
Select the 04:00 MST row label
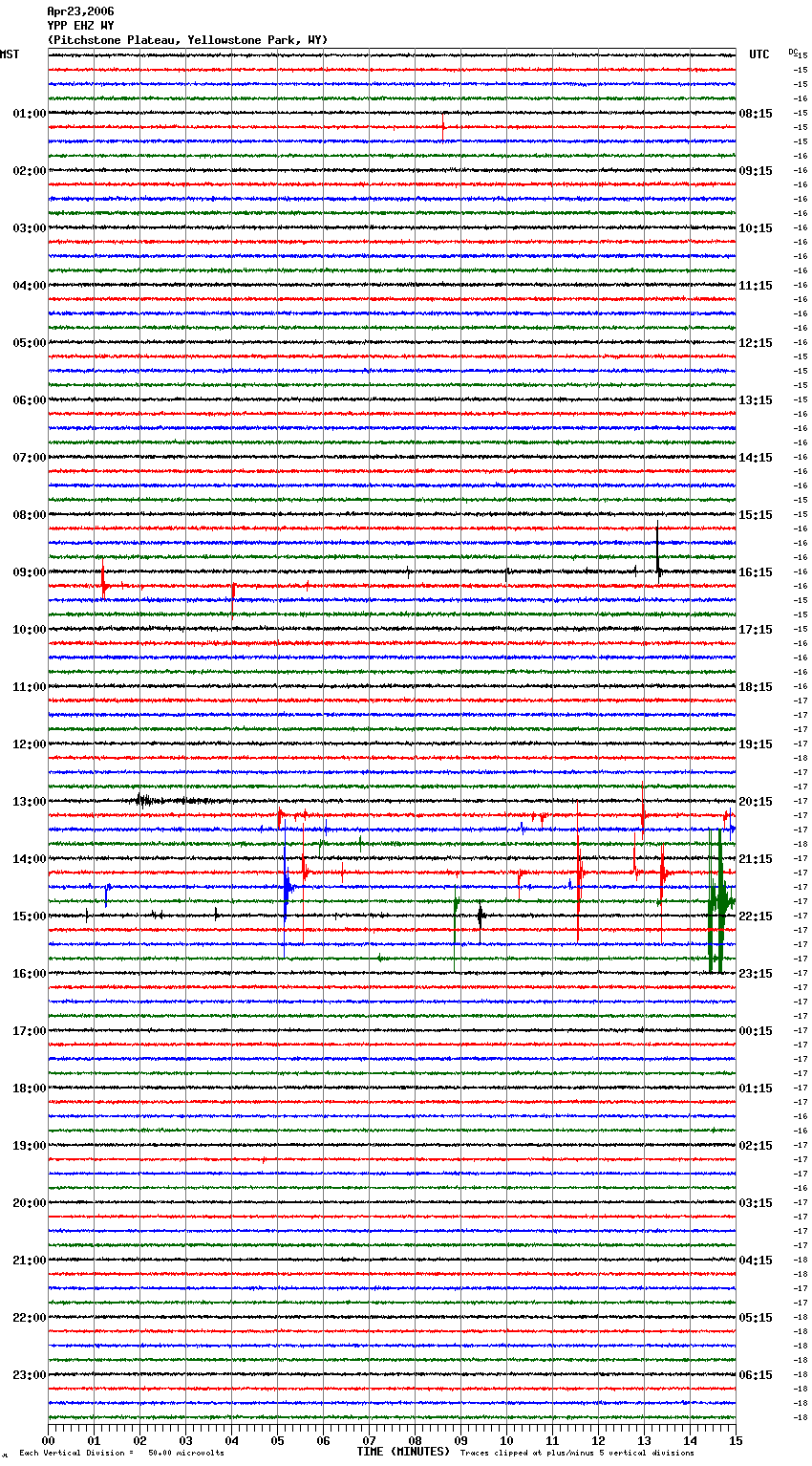(x=29, y=286)
